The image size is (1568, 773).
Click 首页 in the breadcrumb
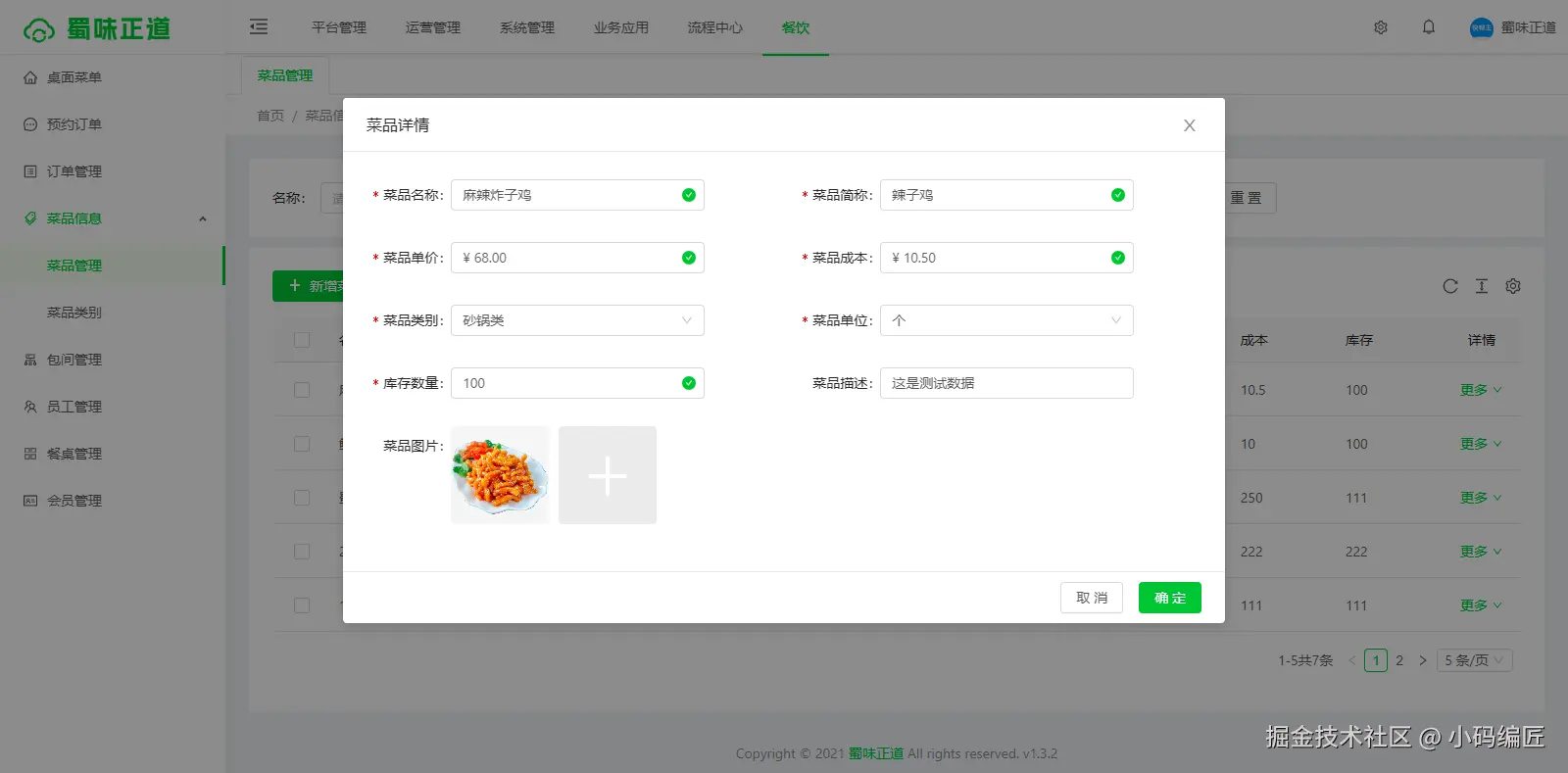(270, 116)
